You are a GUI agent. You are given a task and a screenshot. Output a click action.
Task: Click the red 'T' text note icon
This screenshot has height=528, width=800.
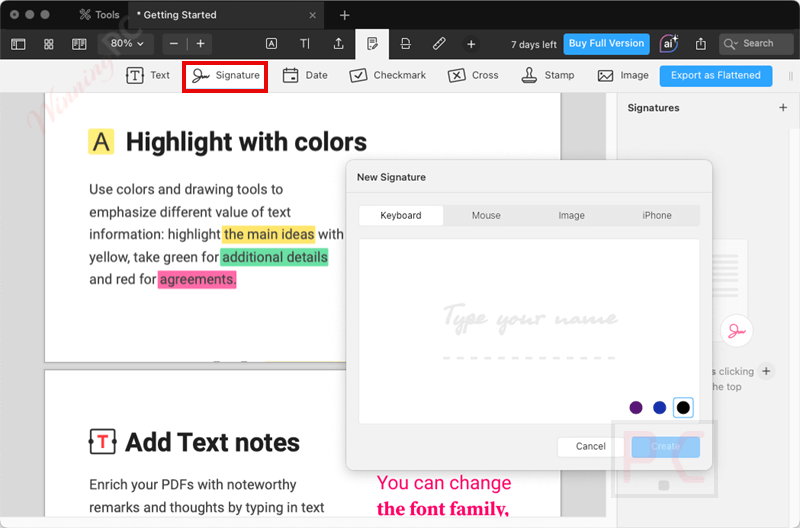103,442
